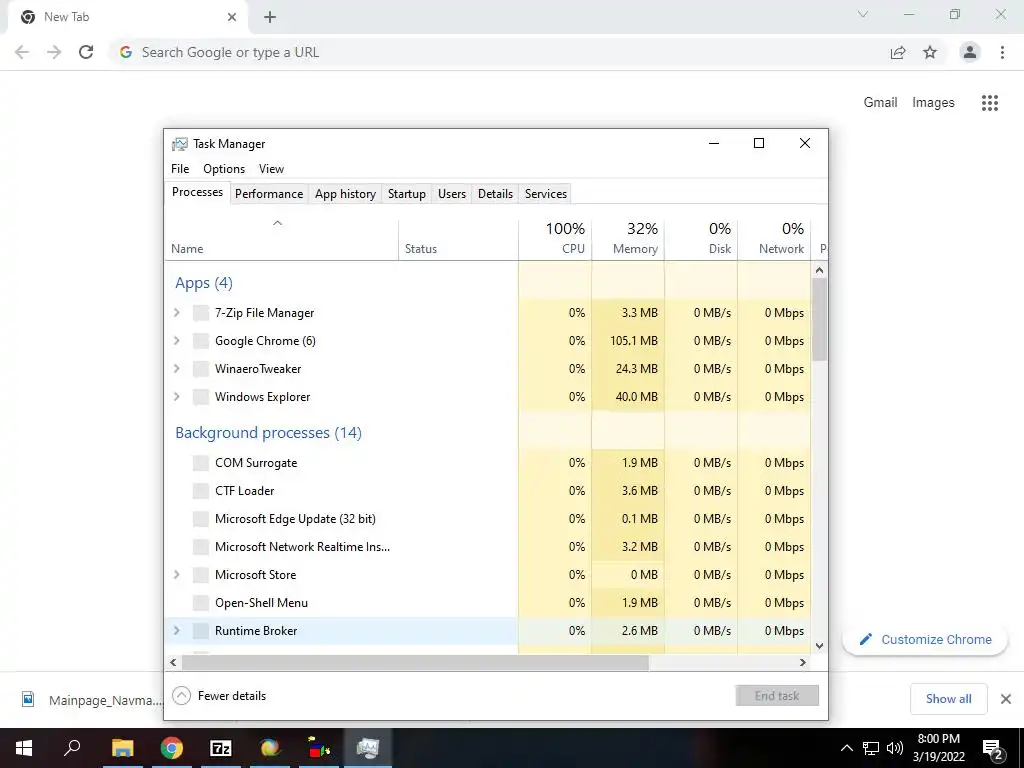Viewport: 1024px width, 768px height.
Task: Close the New Tab tab
Action: [x=232, y=17]
